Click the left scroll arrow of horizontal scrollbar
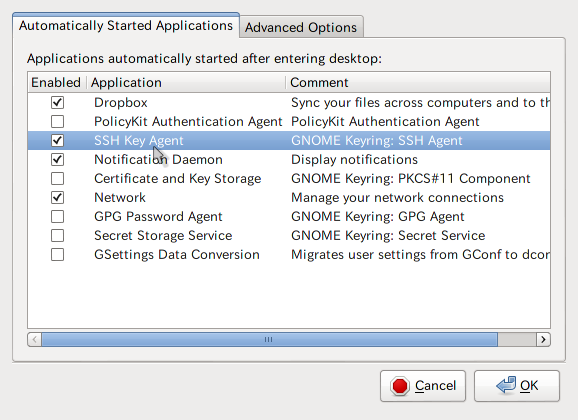This screenshot has height=420, width=578. coord(35,339)
